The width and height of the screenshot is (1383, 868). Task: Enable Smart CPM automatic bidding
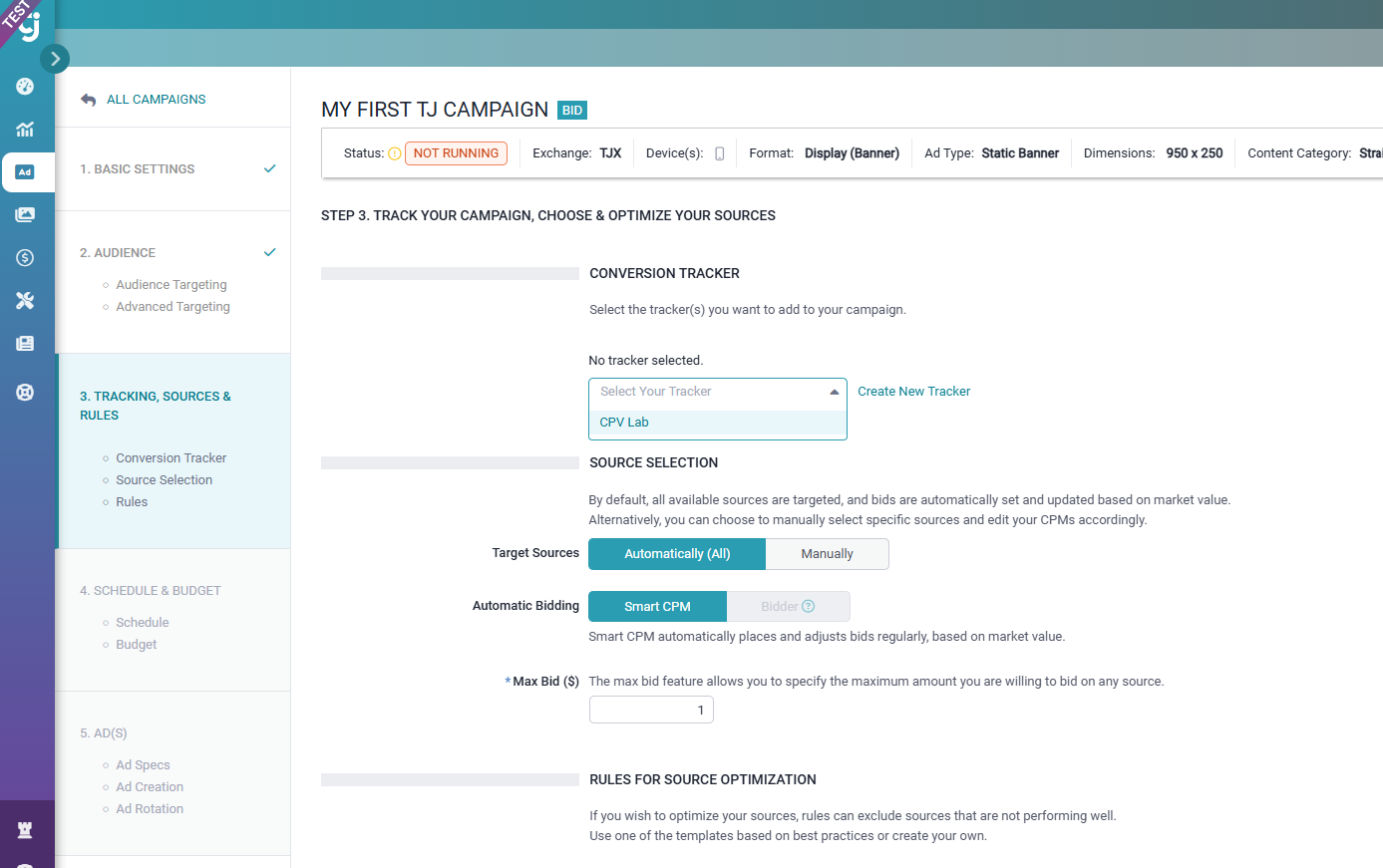tap(657, 606)
